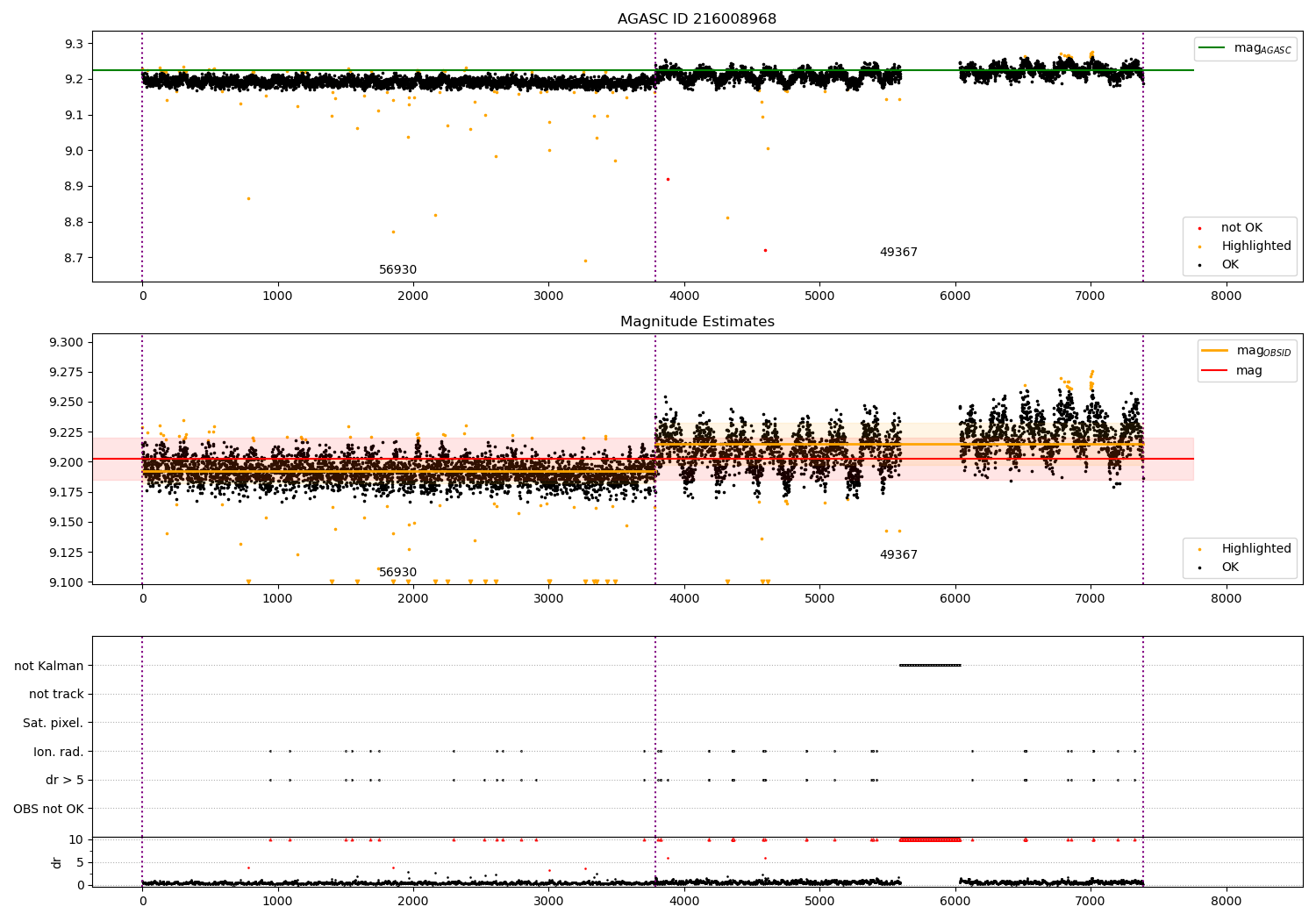Screen dimensions: 1316x921
Task: Click the green line sample in top legend
Action: tap(1213, 48)
